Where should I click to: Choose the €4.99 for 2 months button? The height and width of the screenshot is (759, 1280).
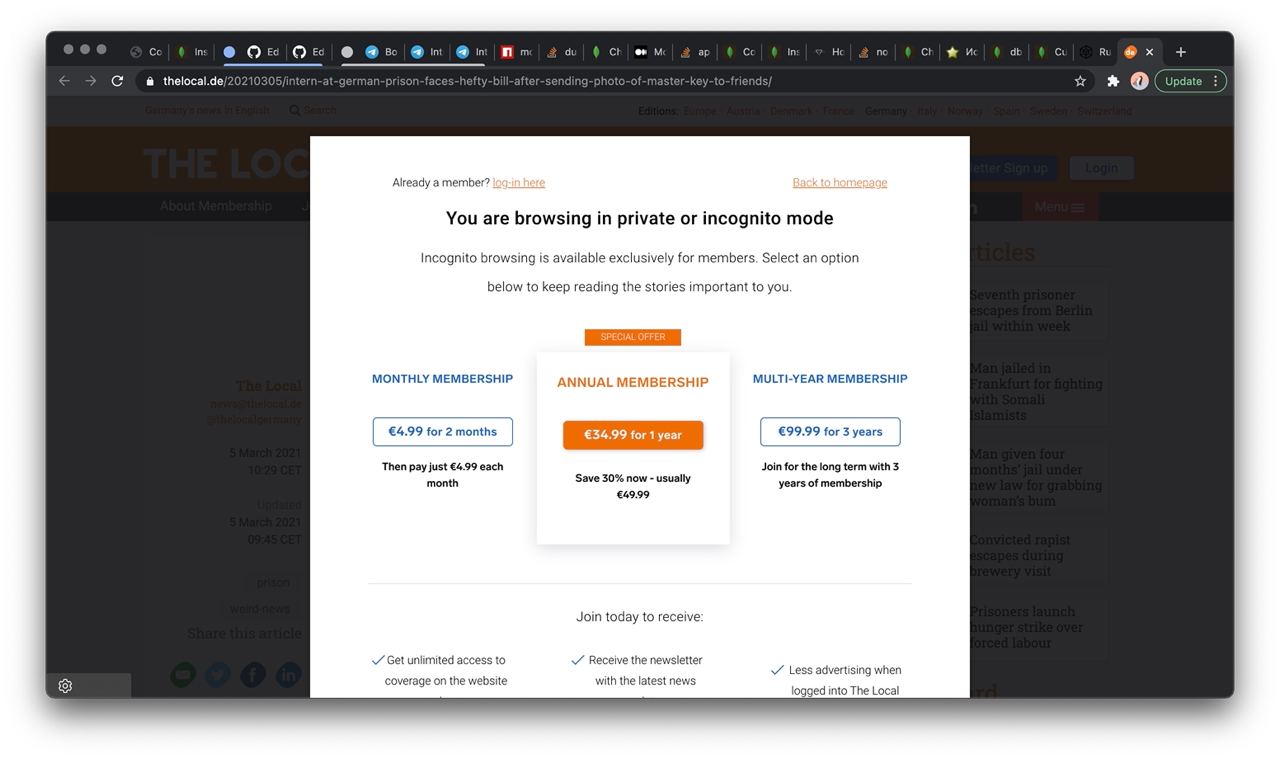pos(442,432)
